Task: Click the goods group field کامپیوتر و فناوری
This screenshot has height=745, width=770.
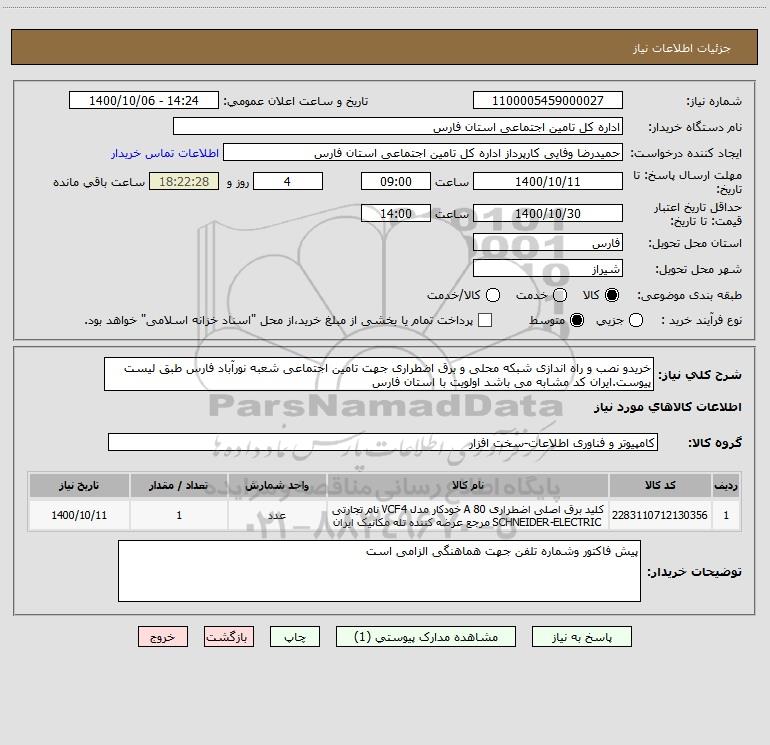Action: [383, 442]
